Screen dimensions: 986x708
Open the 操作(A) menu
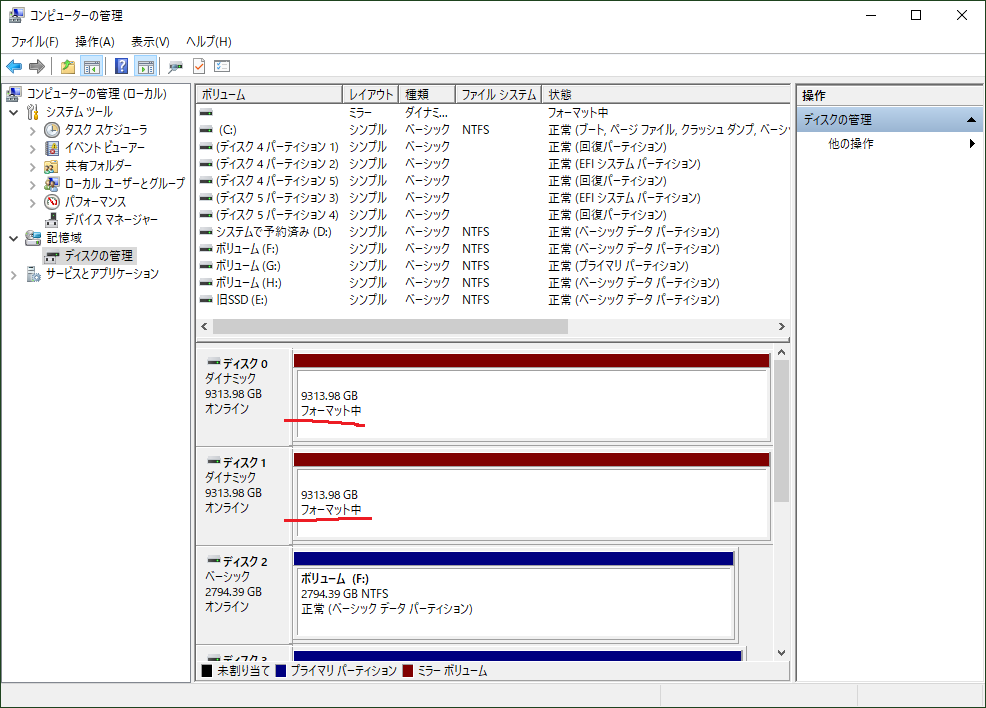click(x=95, y=41)
